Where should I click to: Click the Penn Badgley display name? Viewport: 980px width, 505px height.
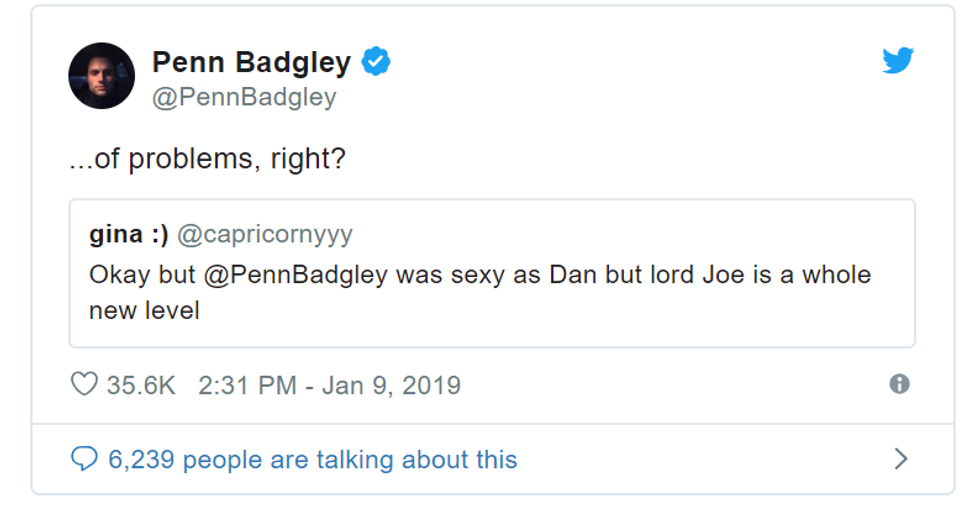pyautogui.click(x=251, y=63)
